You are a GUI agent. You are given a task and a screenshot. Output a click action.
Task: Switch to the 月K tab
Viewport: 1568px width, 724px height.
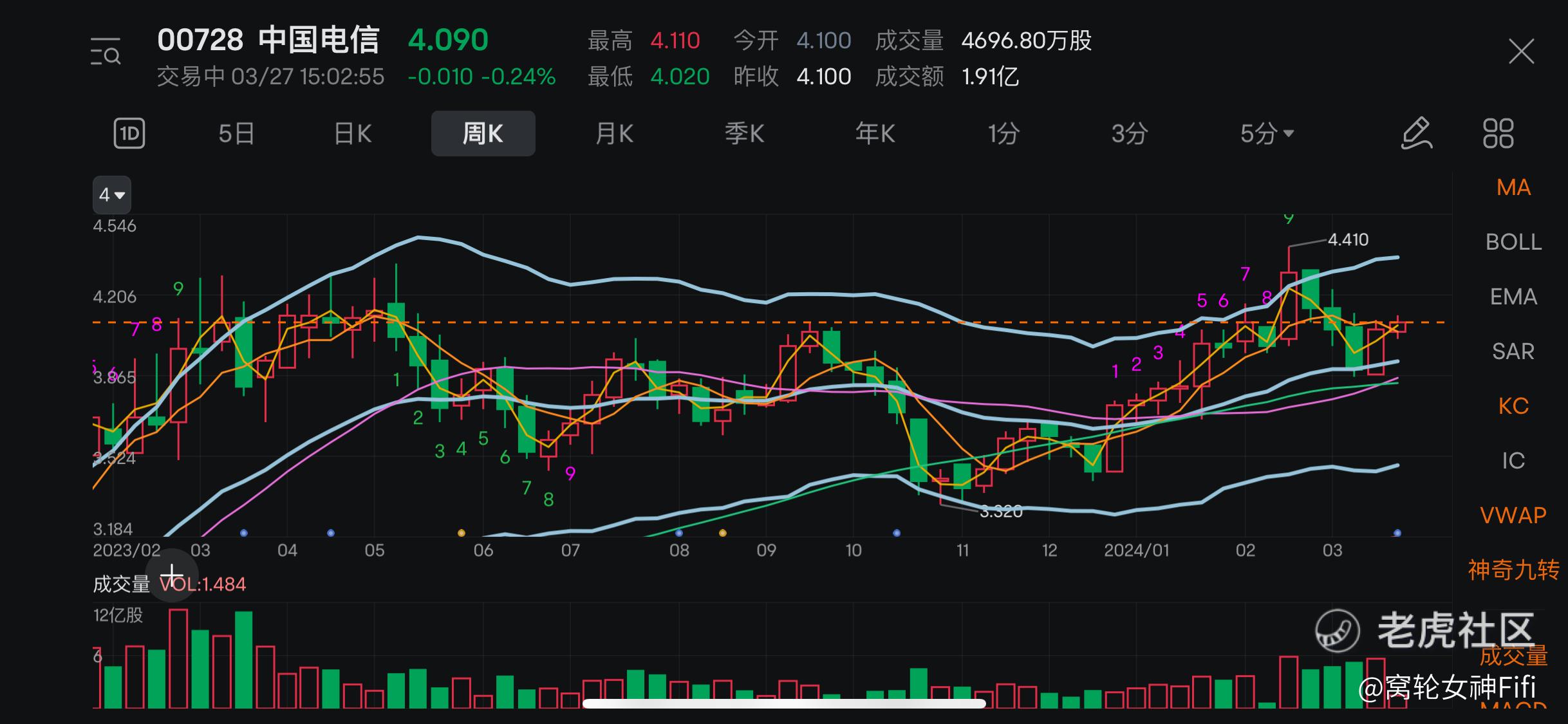click(x=614, y=134)
